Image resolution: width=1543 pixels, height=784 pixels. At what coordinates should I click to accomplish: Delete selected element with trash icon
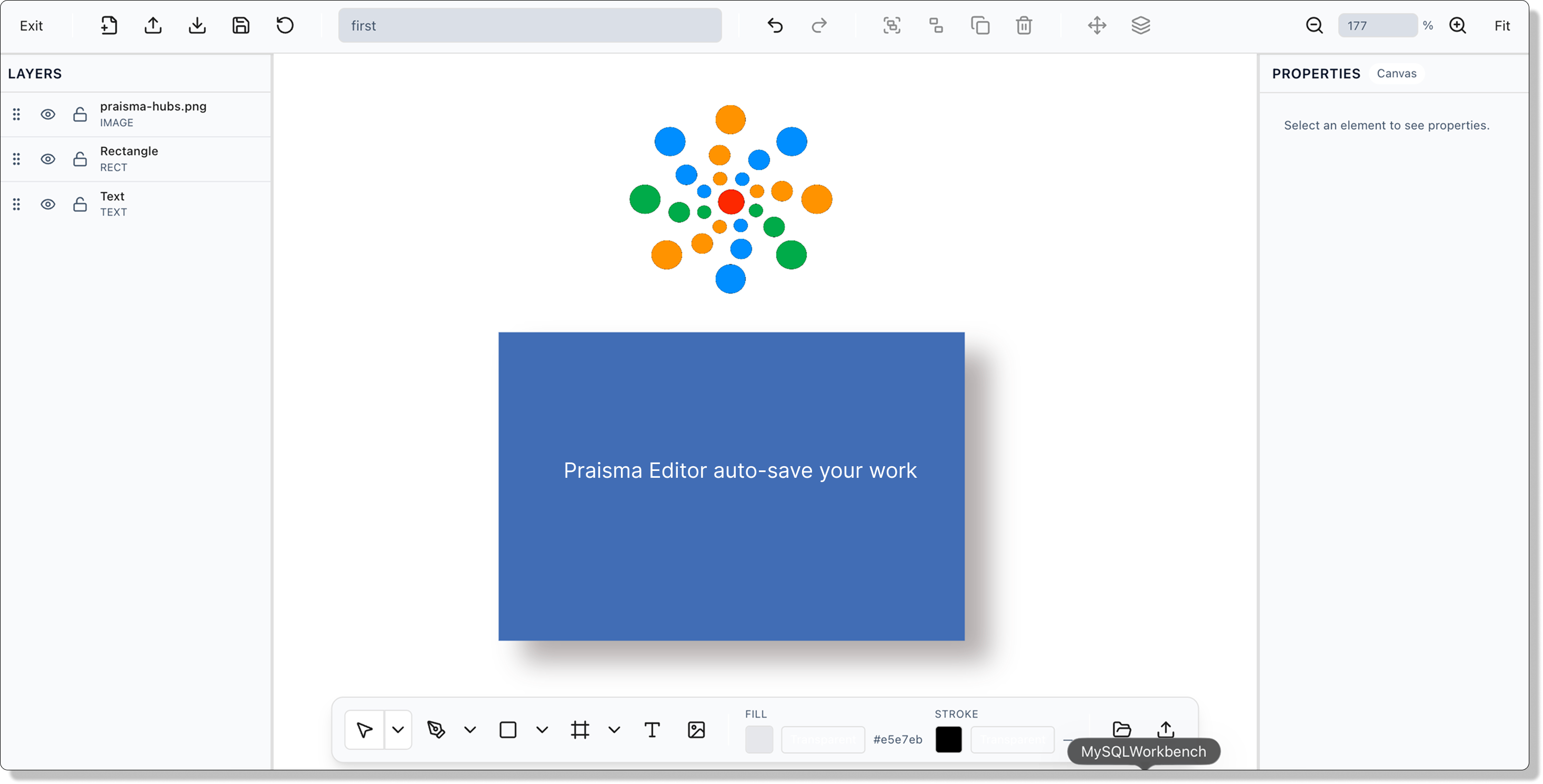click(1024, 25)
